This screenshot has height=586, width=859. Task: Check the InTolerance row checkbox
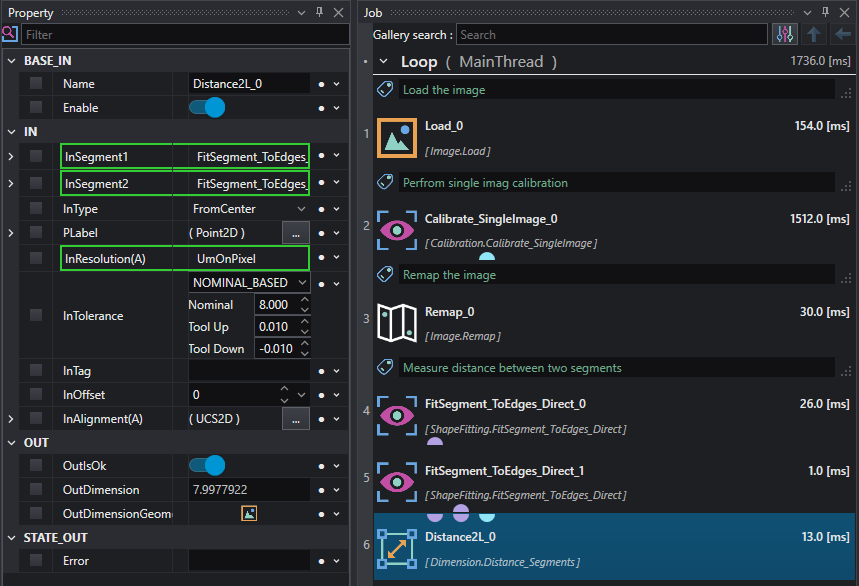pyautogui.click(x=36, y=315)
